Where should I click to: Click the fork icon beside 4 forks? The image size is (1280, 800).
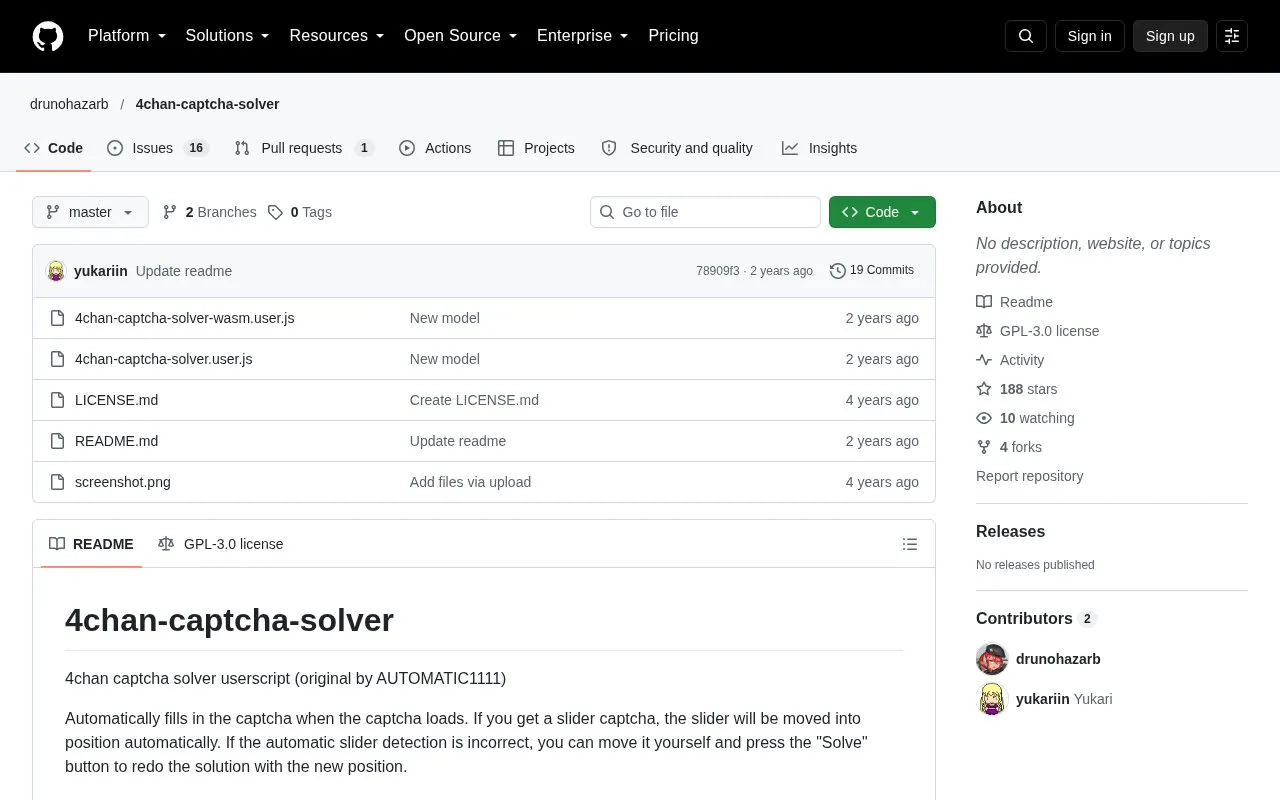click(x=984, y=447)
